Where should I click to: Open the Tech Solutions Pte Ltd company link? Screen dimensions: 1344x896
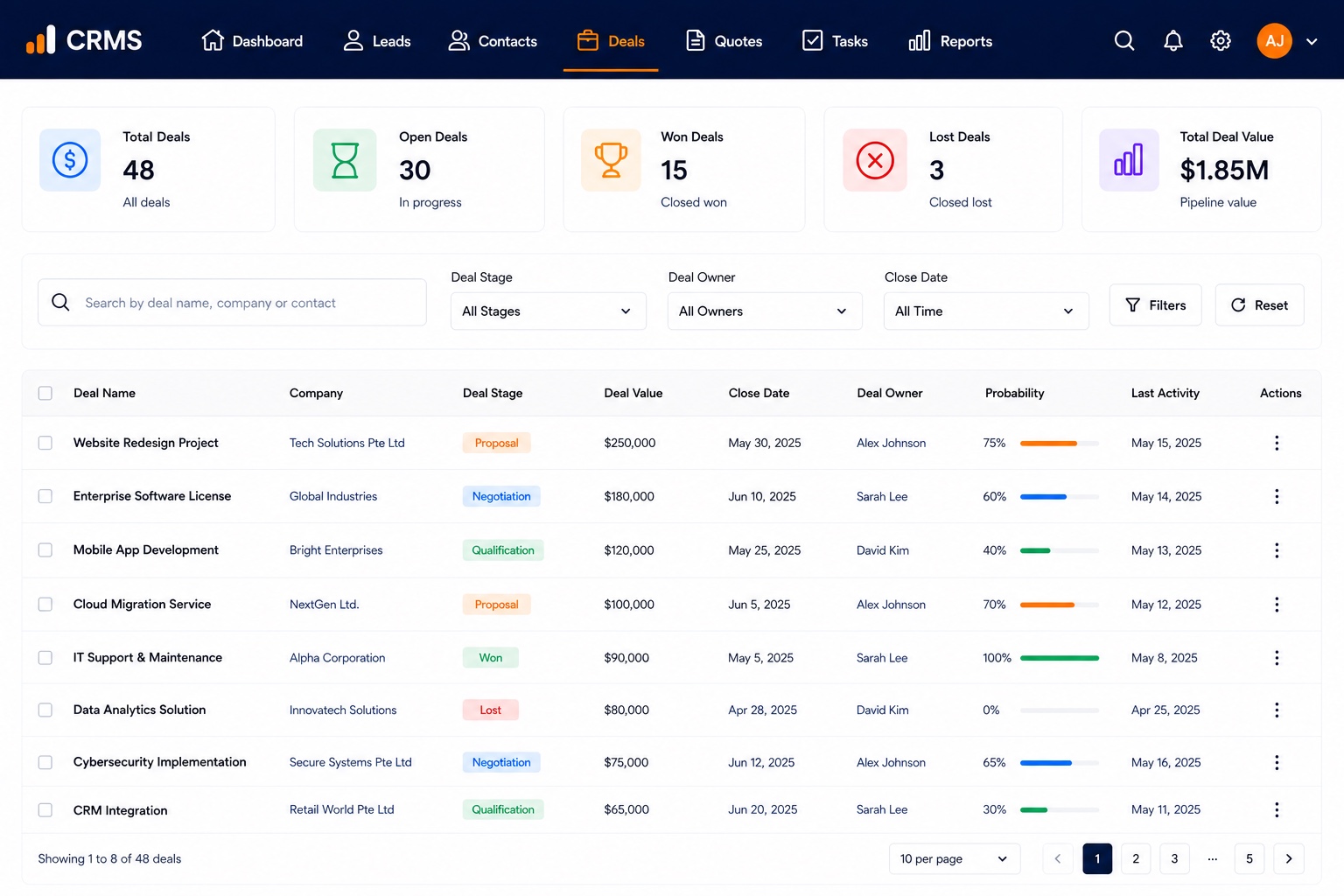coord(347,443)
